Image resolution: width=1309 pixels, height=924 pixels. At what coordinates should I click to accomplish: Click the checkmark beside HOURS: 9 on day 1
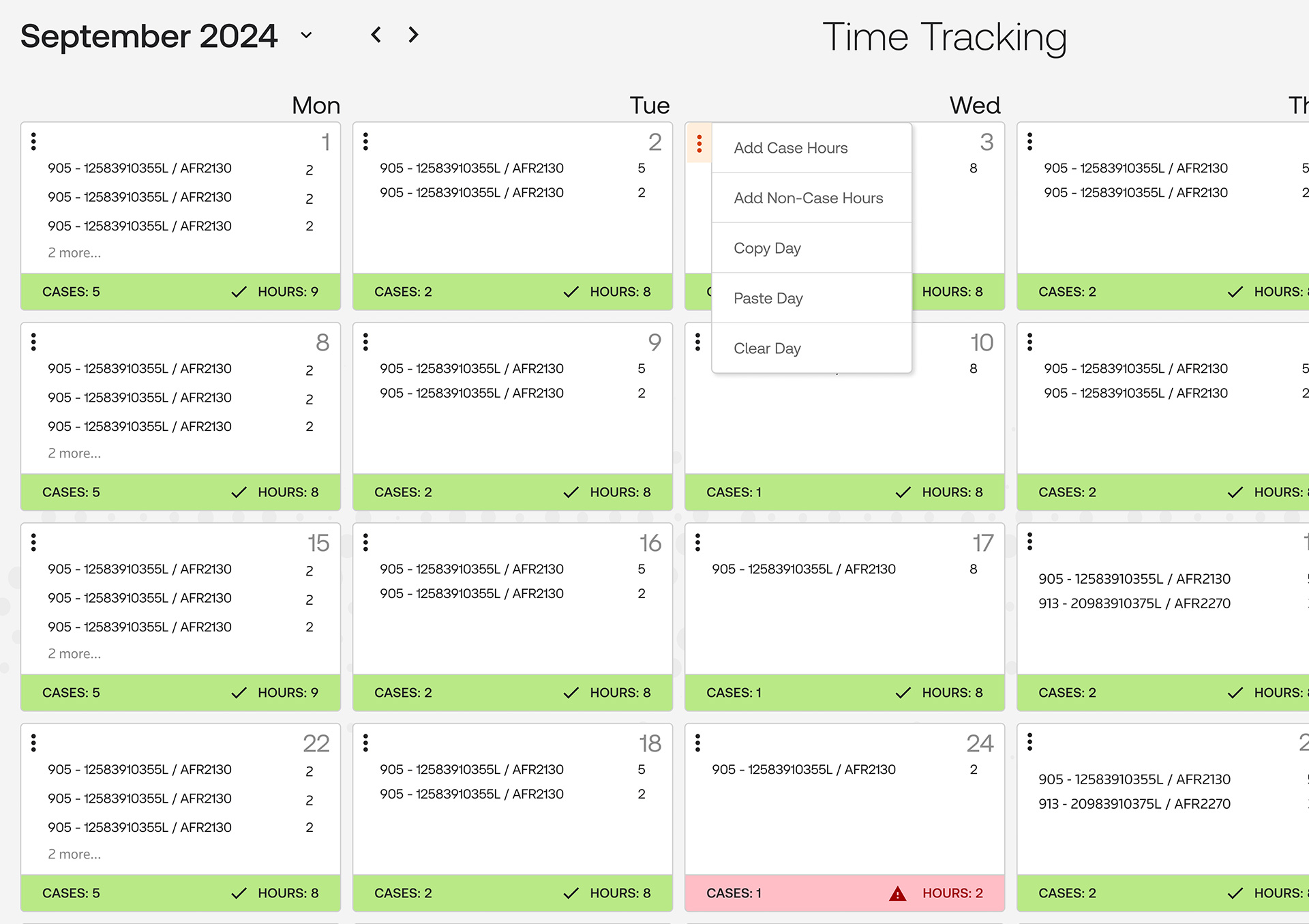click(x=239, y=292)
